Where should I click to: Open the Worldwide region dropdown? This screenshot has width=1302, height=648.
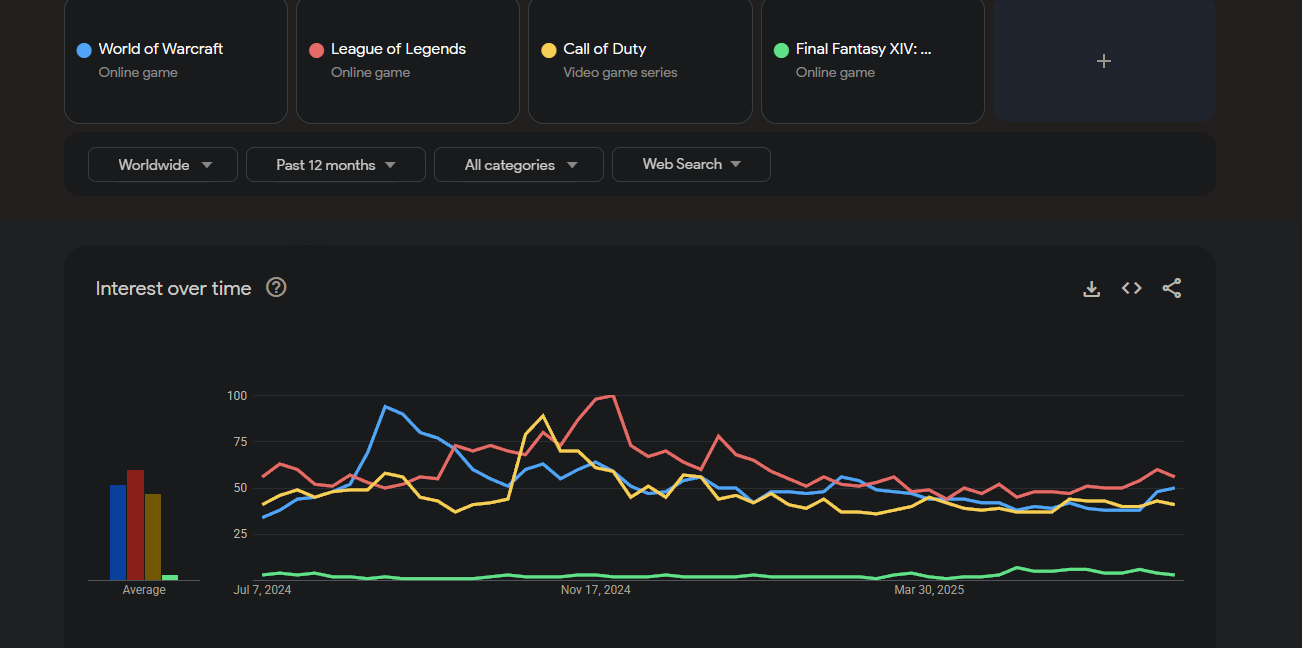click(x=163, y=165)
